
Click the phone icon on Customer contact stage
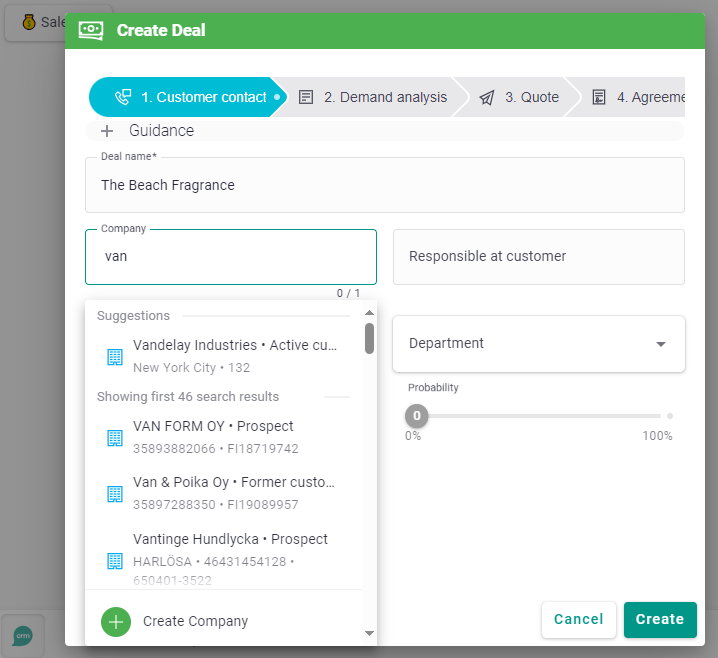(123, 97)
